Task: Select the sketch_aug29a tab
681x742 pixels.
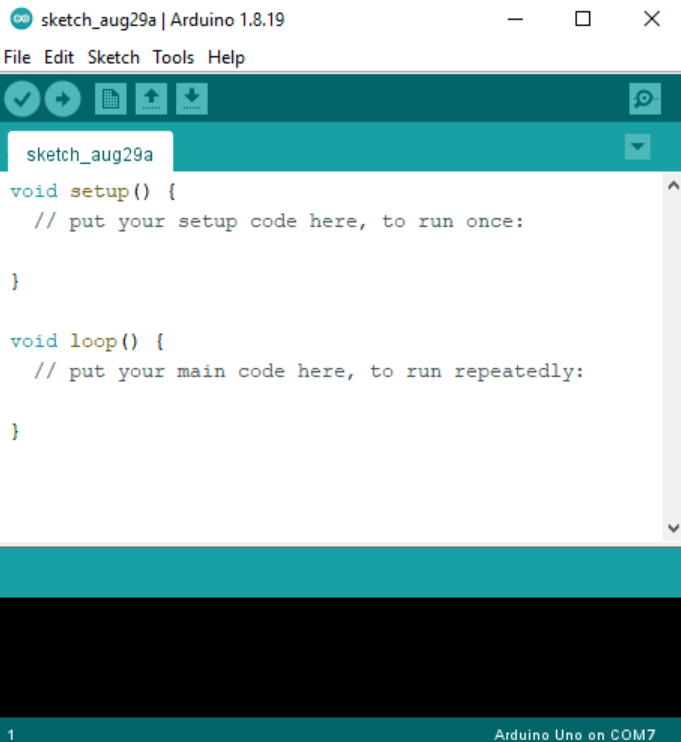Action: click(x=90, y=154)
